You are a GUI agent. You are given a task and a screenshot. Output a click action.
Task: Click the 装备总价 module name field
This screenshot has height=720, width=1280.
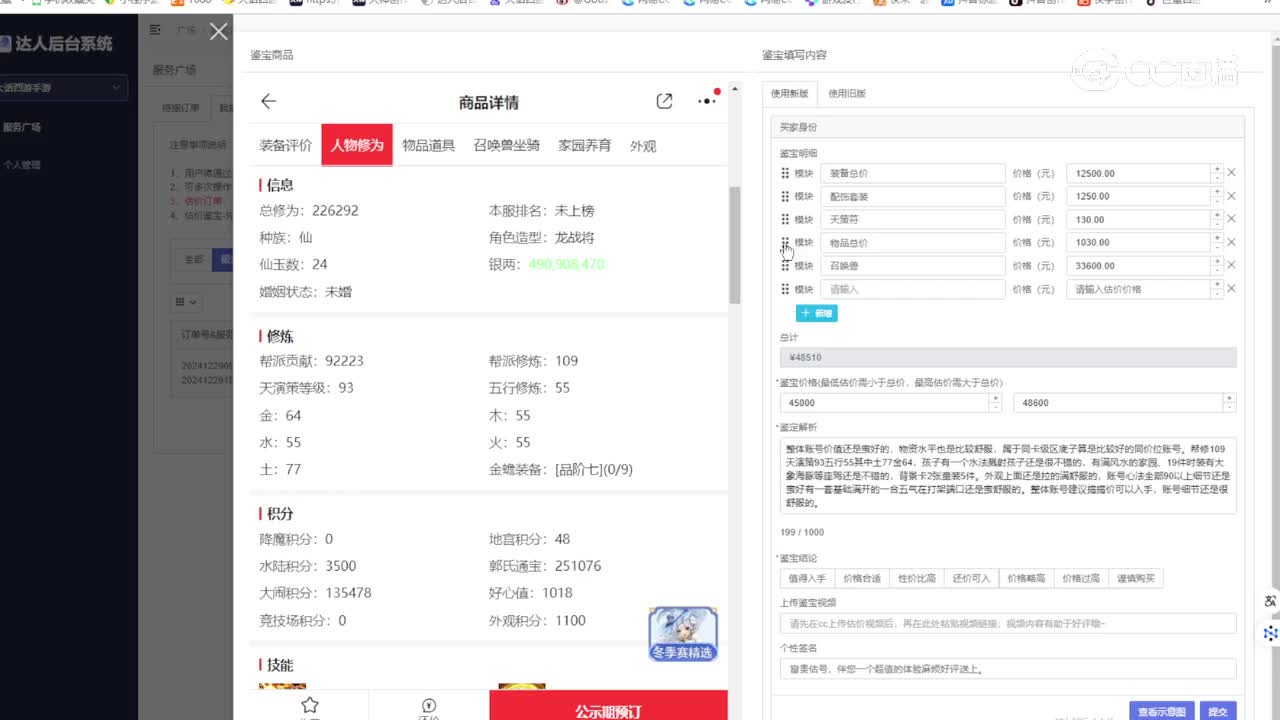click(x=912, y=173)
